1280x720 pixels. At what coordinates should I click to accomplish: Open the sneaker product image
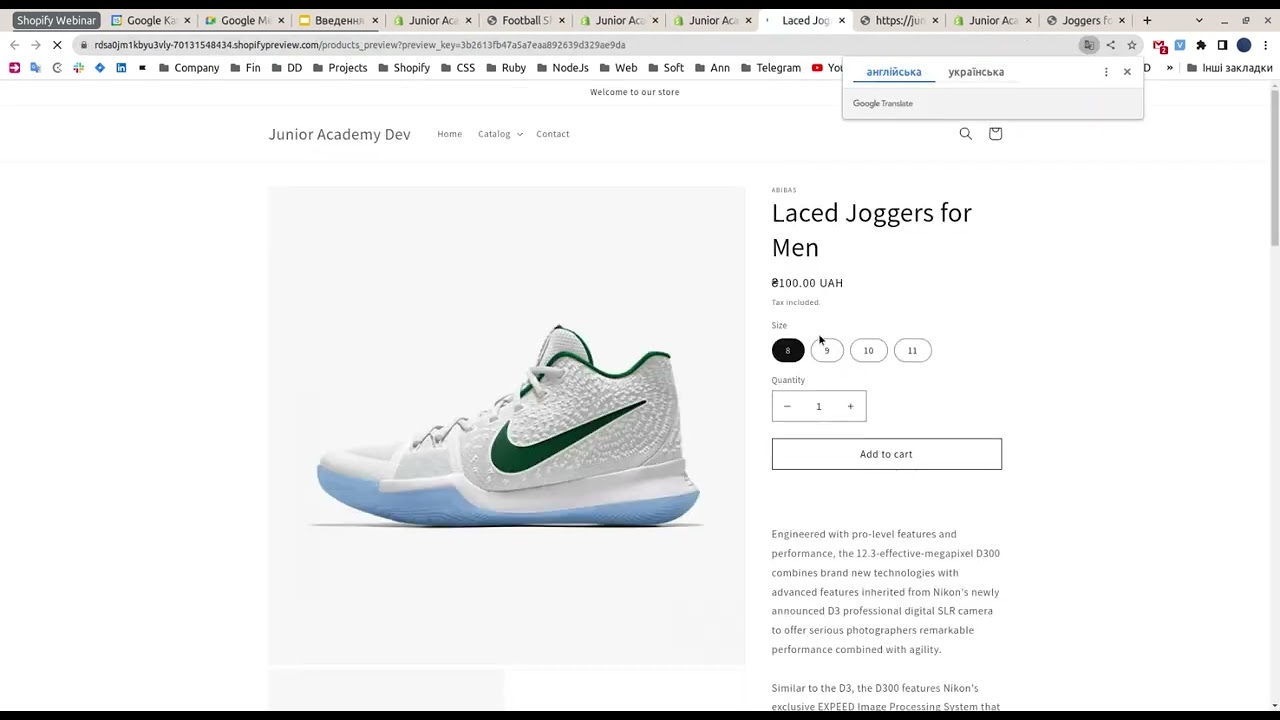(506, 425)
